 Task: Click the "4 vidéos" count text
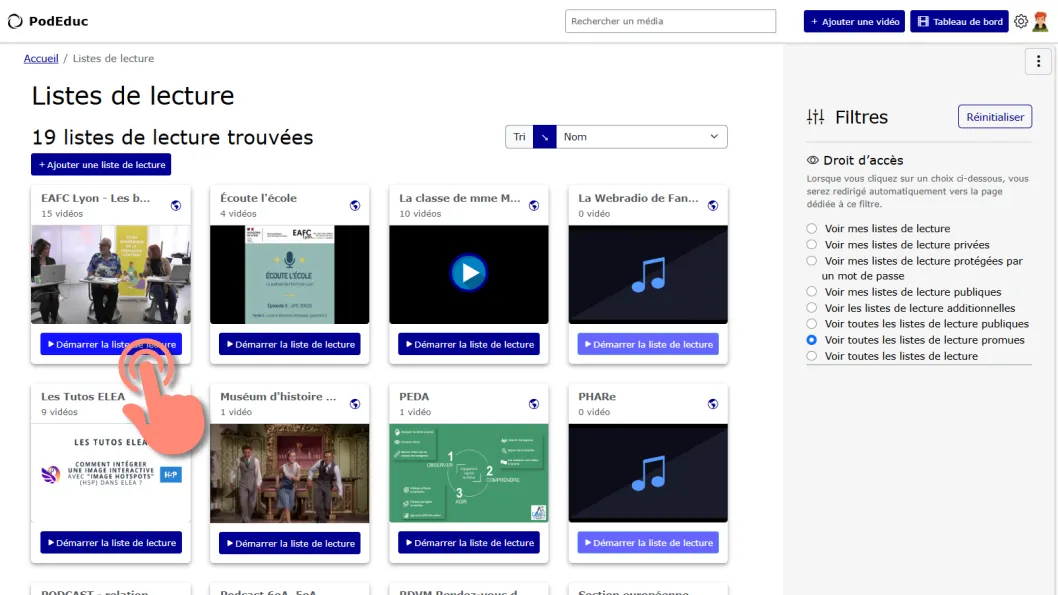click(x=238, y=214)
